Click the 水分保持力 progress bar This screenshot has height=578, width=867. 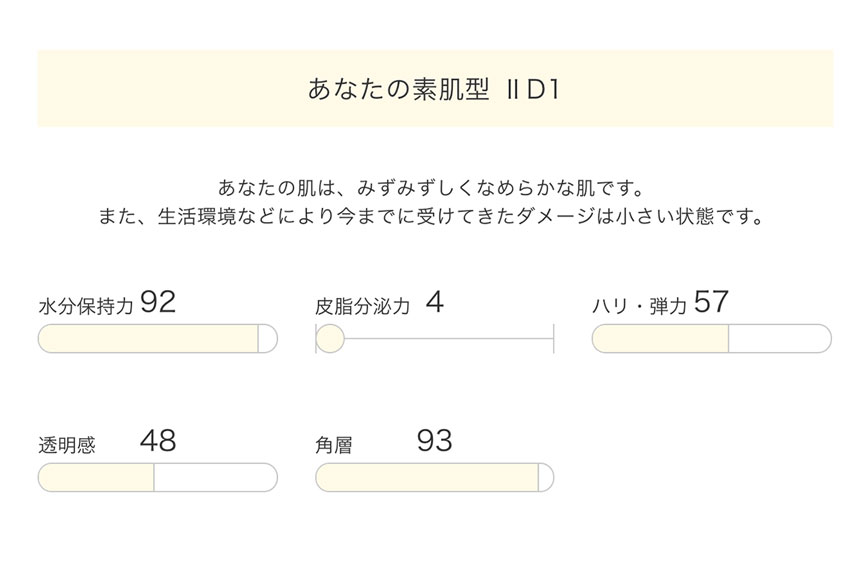[x=157, y=339]
